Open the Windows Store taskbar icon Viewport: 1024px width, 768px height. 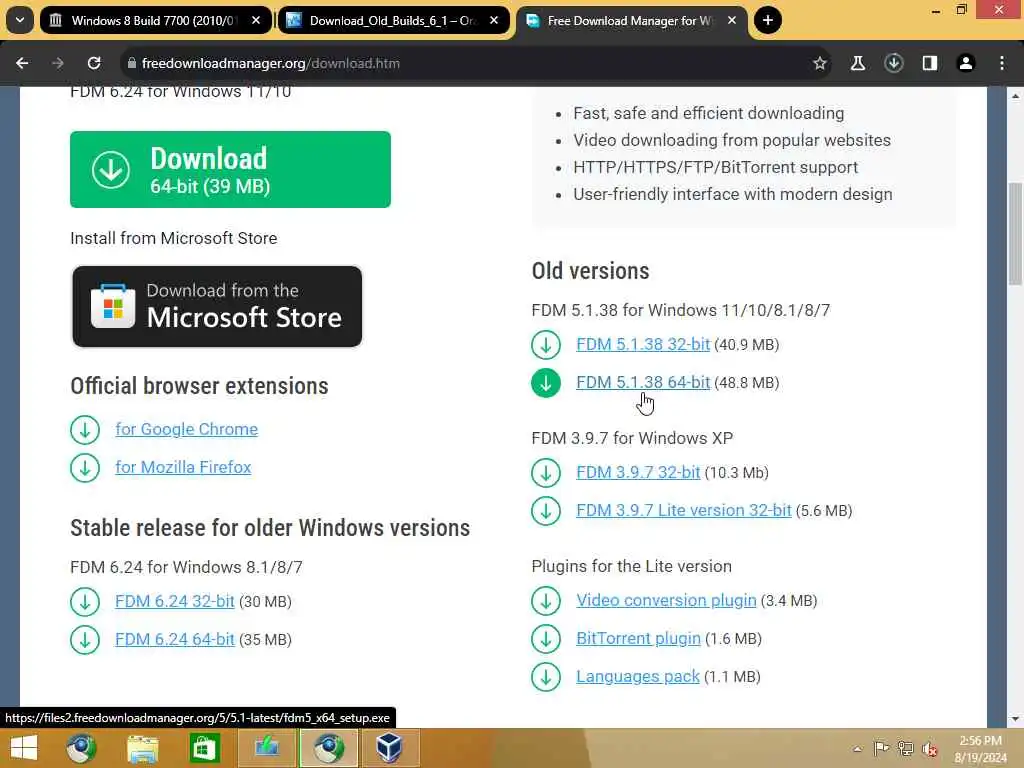click(x=204, y=748)
